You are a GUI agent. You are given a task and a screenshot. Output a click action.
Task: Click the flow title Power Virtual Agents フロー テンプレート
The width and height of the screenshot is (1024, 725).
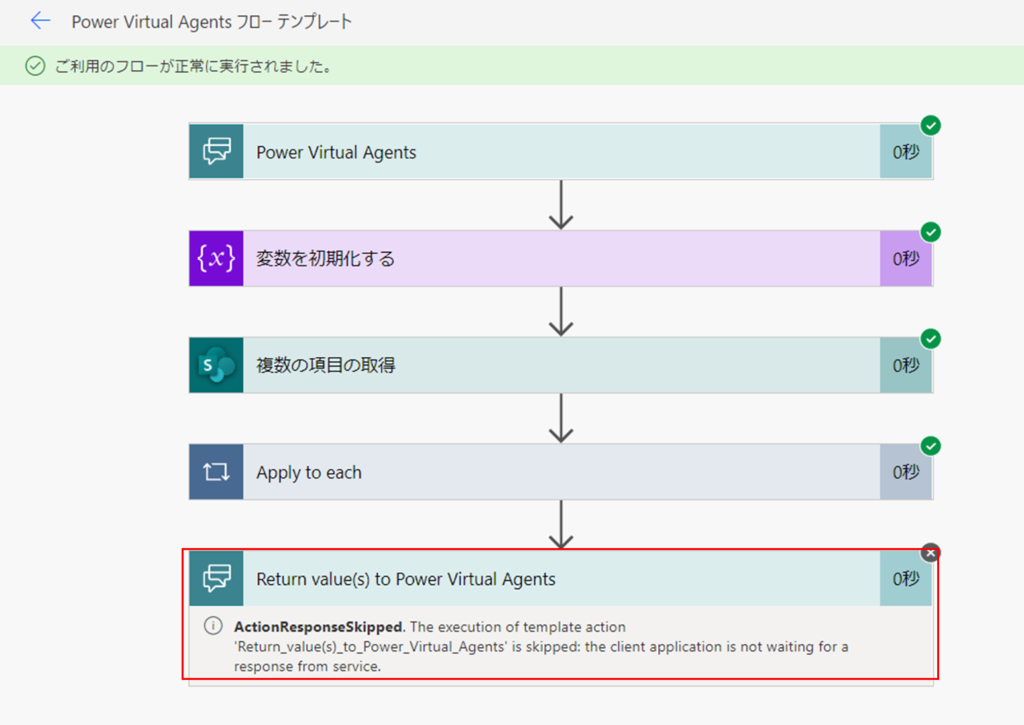[212, 22]
